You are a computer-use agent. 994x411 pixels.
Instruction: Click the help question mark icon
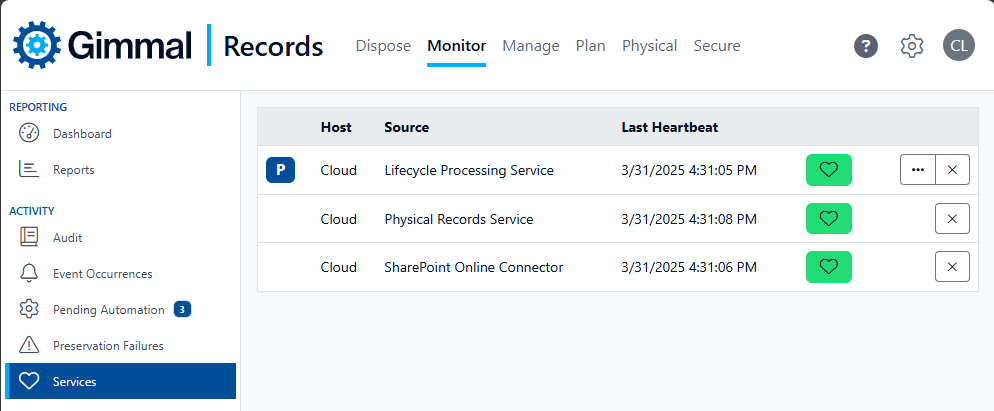(866, 46)
